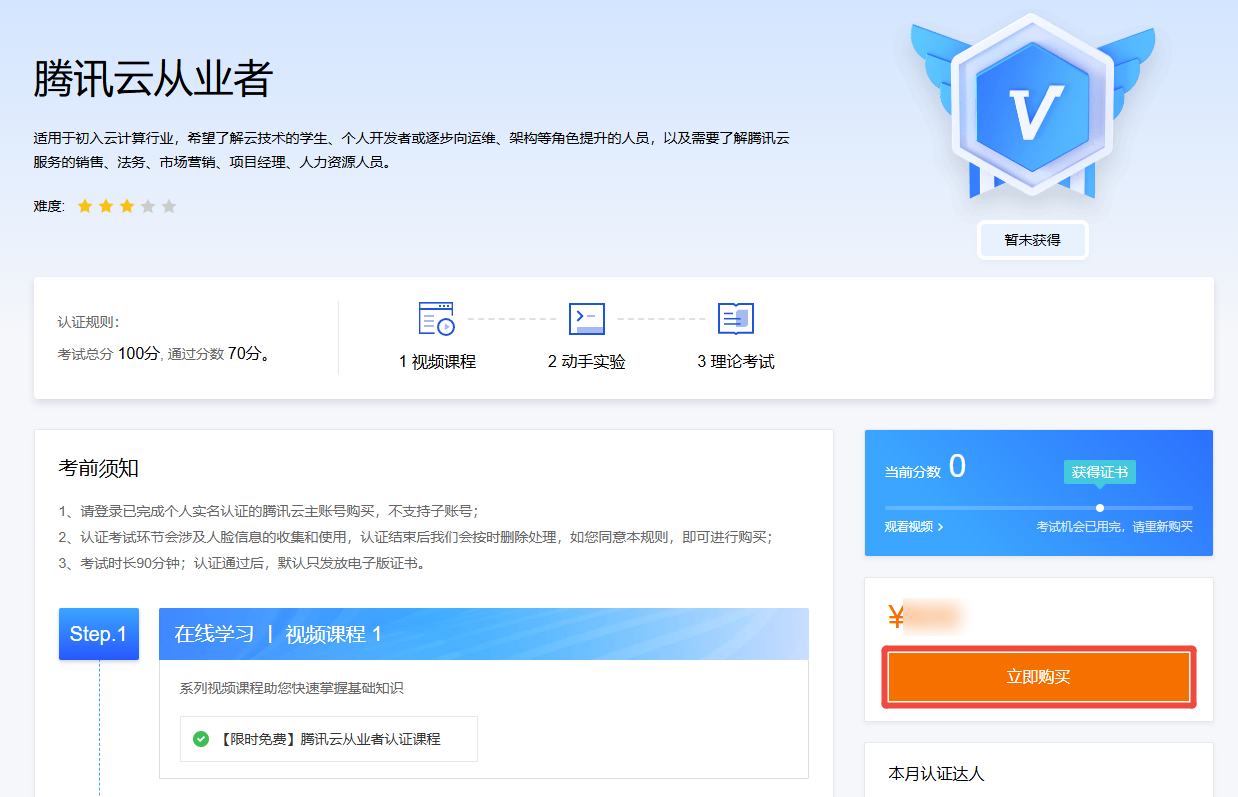Click the 系列视频课程助您快速掌握基础知识 text
The image size is (1238, 797).
pyautogui.click(x=292, y=688)
